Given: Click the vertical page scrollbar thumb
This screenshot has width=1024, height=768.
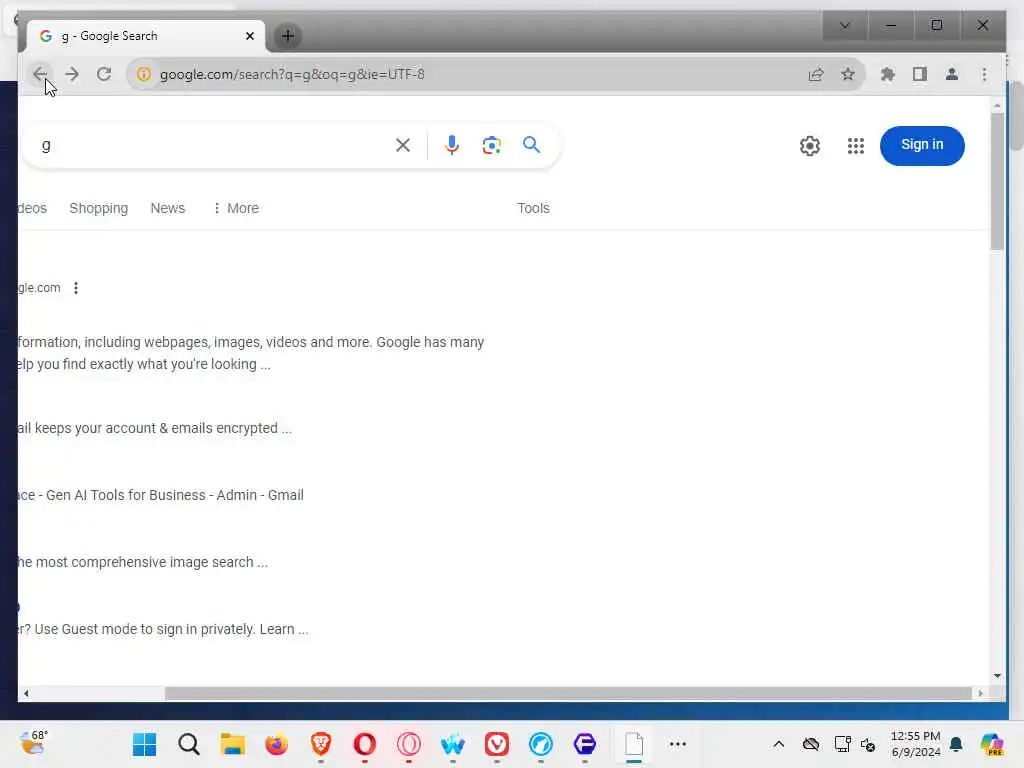Looking at the screenshot, I should tap(997, 181).
